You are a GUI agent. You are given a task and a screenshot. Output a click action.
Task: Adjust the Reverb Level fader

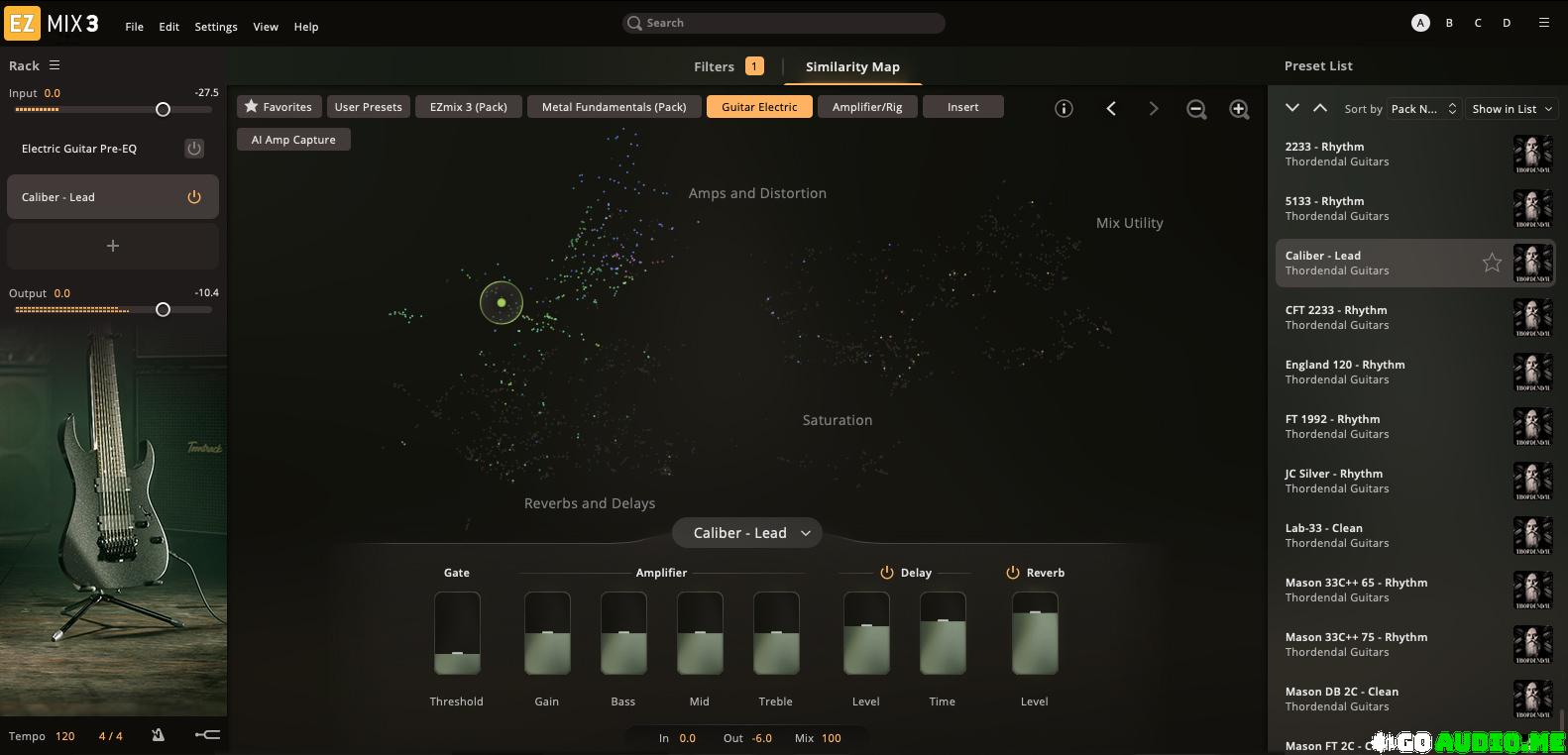[1035, 633]
